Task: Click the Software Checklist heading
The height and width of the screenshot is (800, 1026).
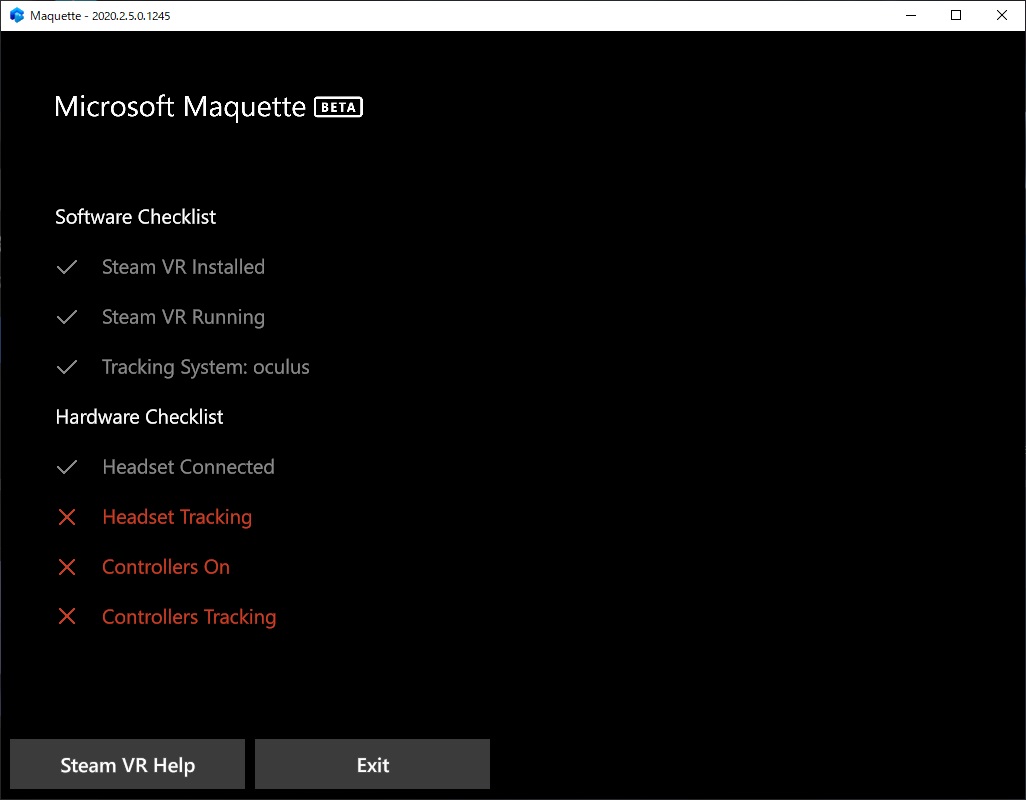Action: pos(135,217)
